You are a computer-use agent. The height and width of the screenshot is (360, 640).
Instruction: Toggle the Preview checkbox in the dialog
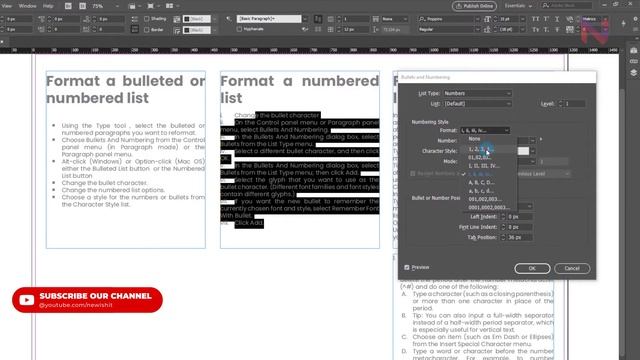[x=407, y=267]
